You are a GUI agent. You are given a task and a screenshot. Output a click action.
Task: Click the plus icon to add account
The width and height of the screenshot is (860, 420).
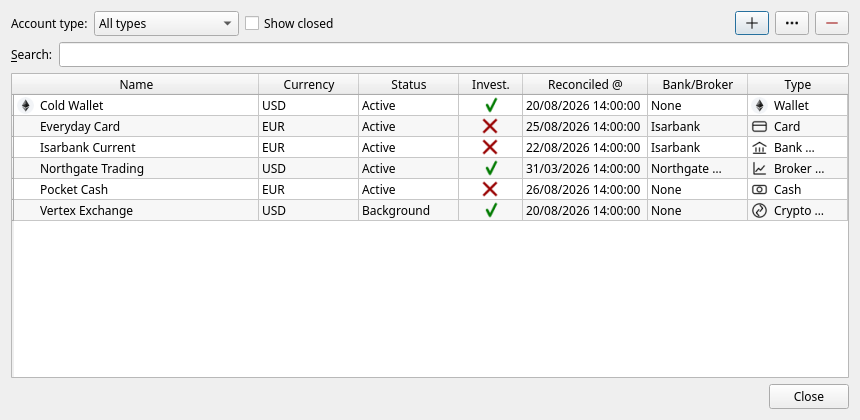point(751,23)
